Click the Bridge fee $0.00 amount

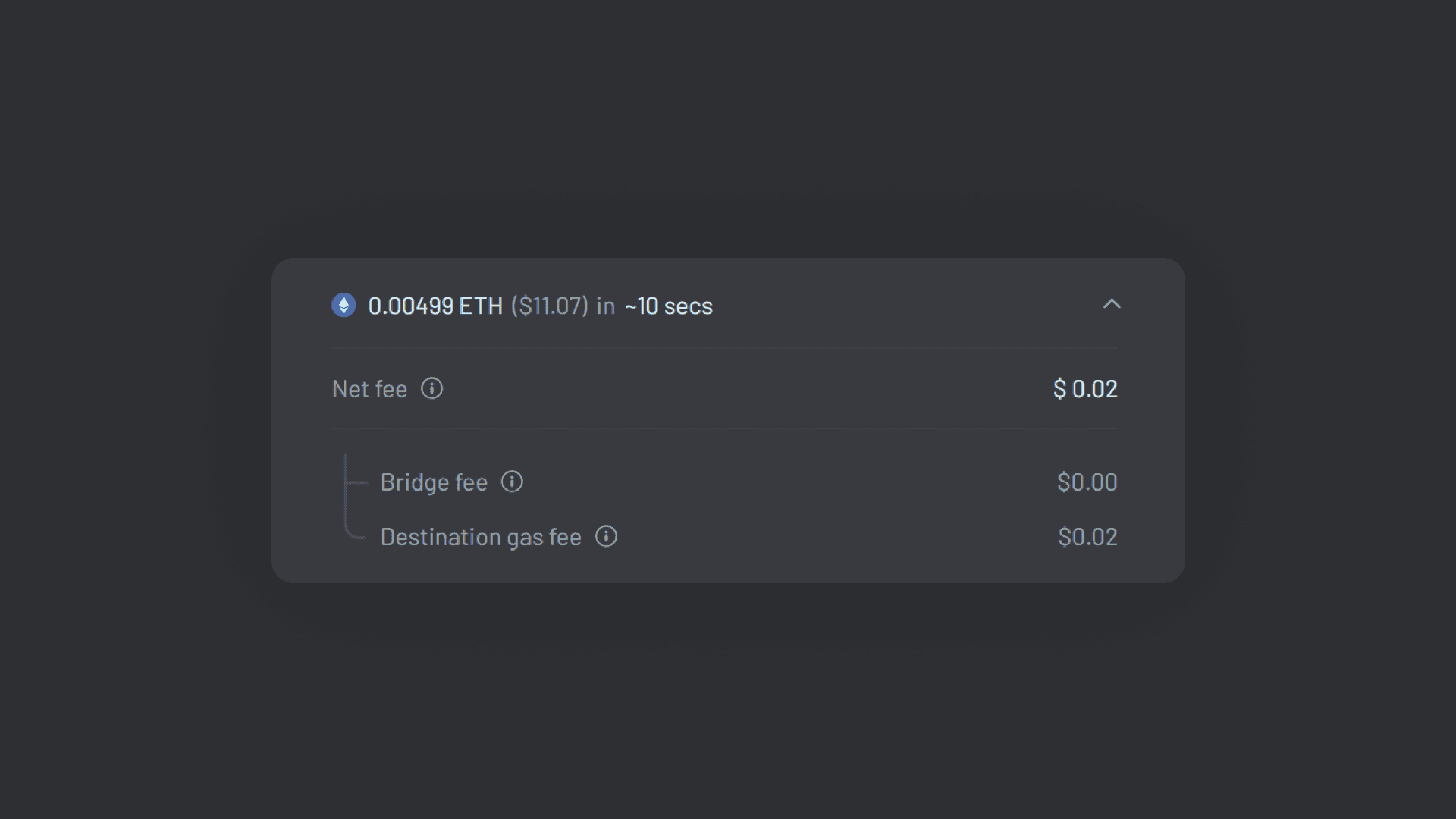(1087, 482)
